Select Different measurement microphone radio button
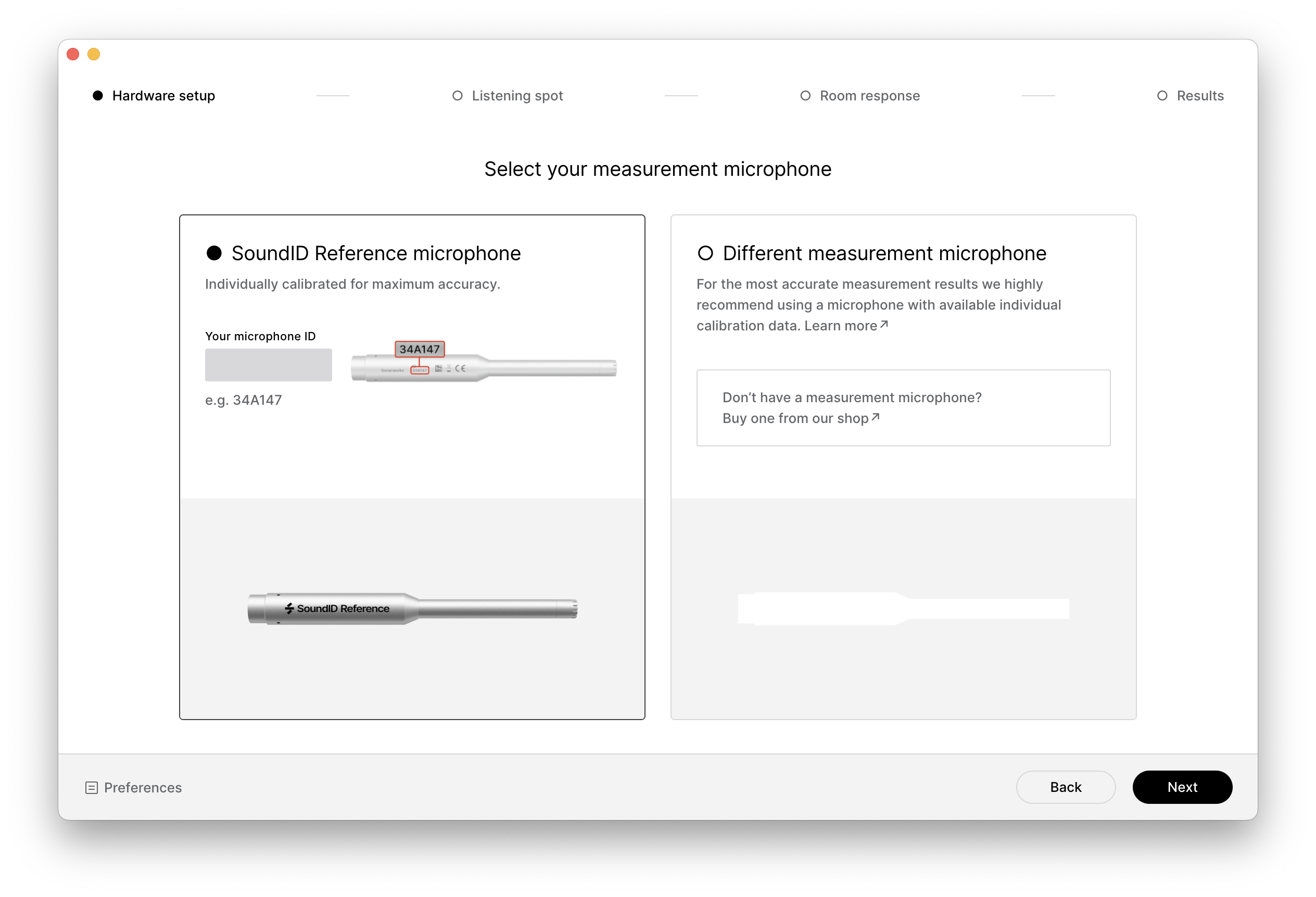The image size is (1316, 897). [x=705, y=253]
